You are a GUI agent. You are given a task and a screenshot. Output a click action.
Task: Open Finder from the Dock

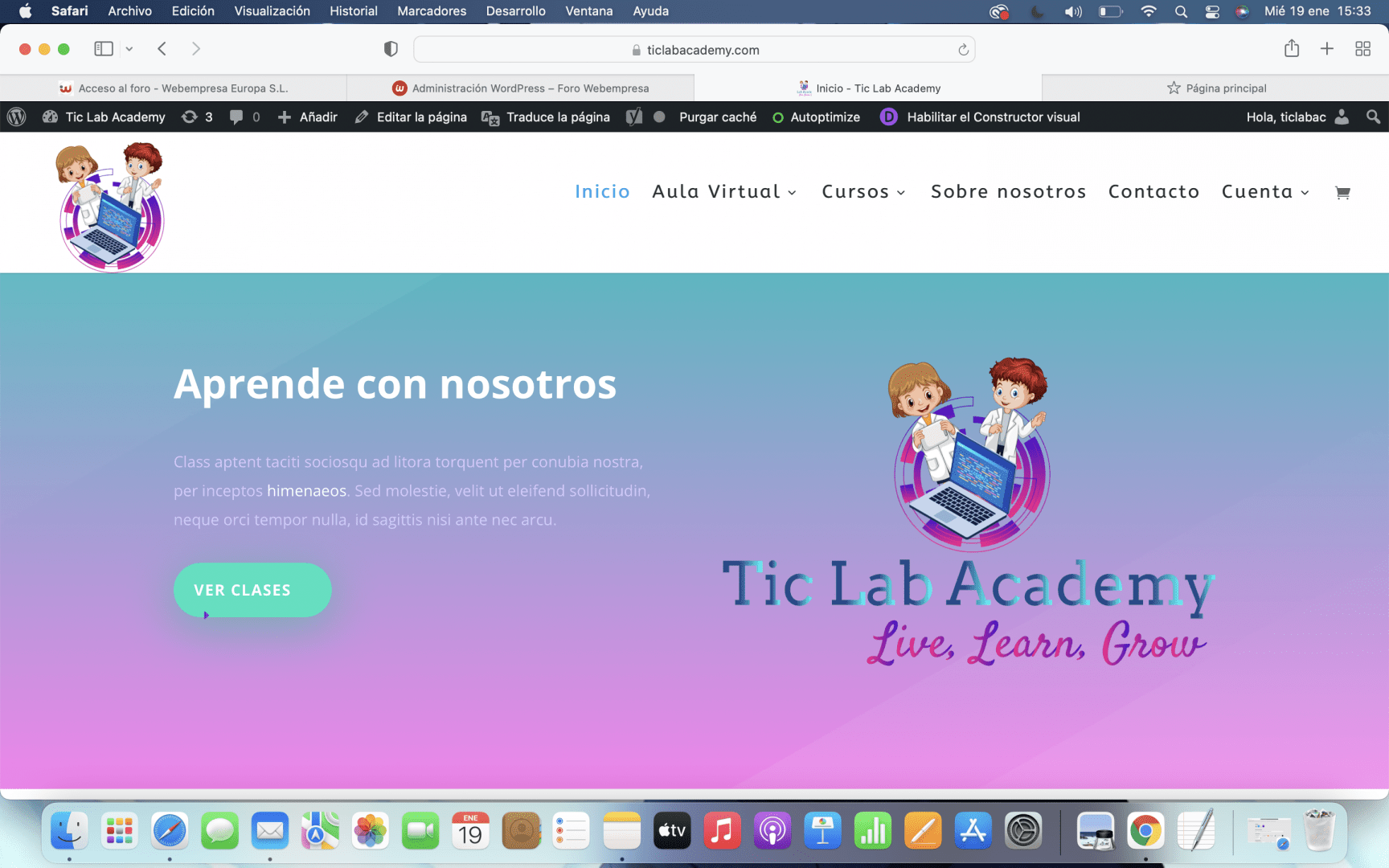(x=69, y=831)
